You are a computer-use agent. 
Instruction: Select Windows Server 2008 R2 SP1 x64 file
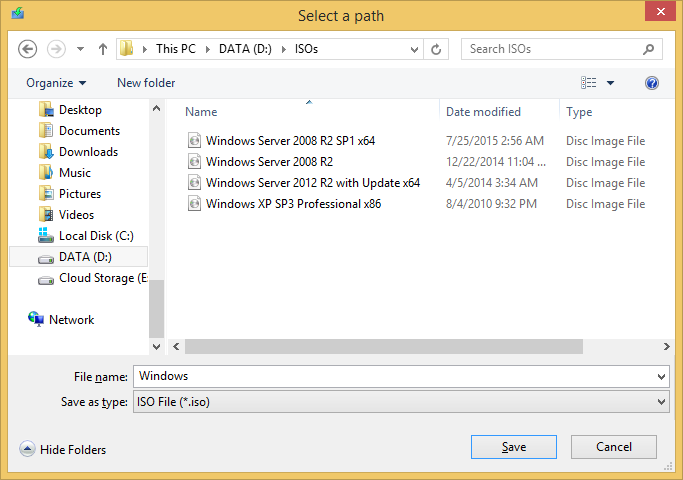tap(290, 141)
